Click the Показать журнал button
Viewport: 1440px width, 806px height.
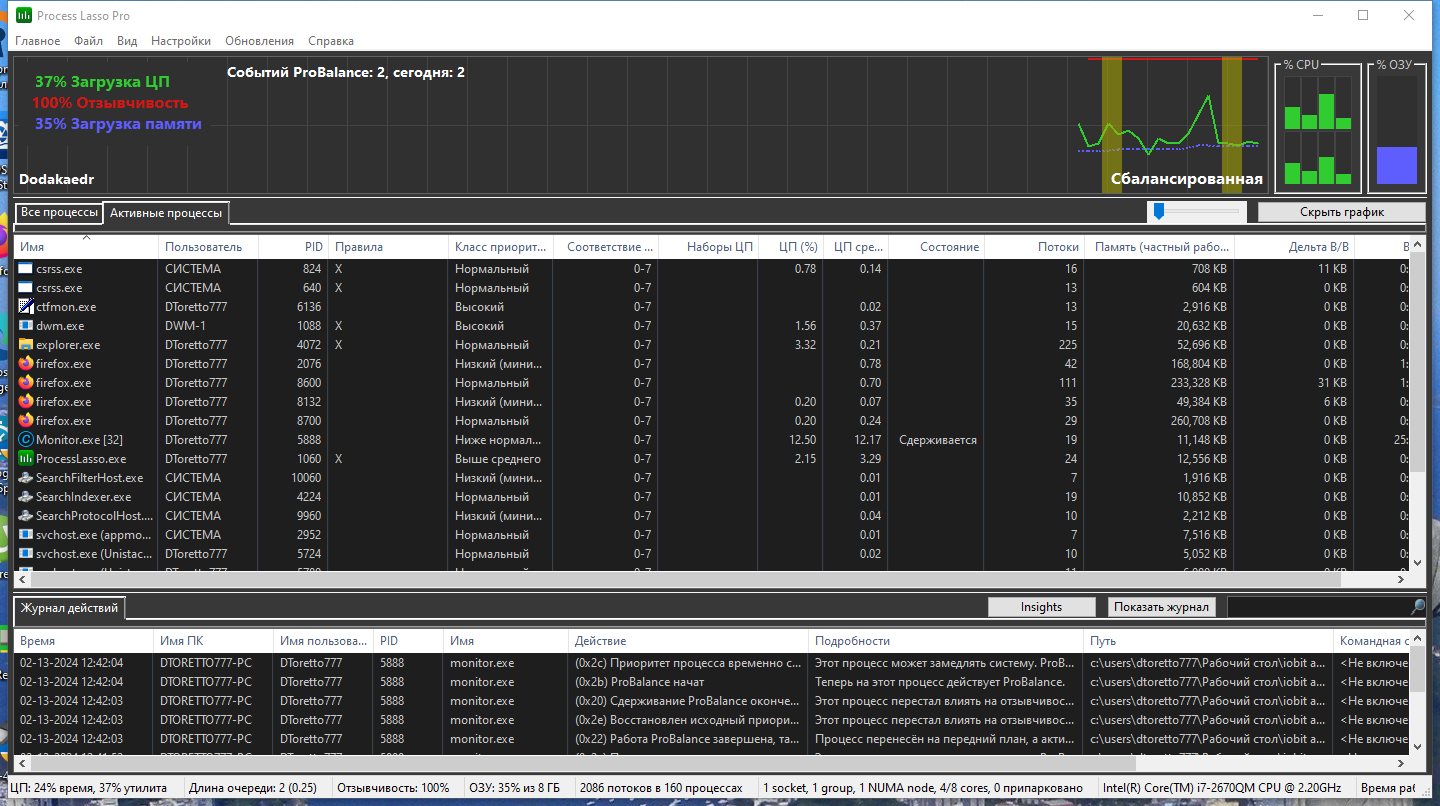[x=1163, y=607]
